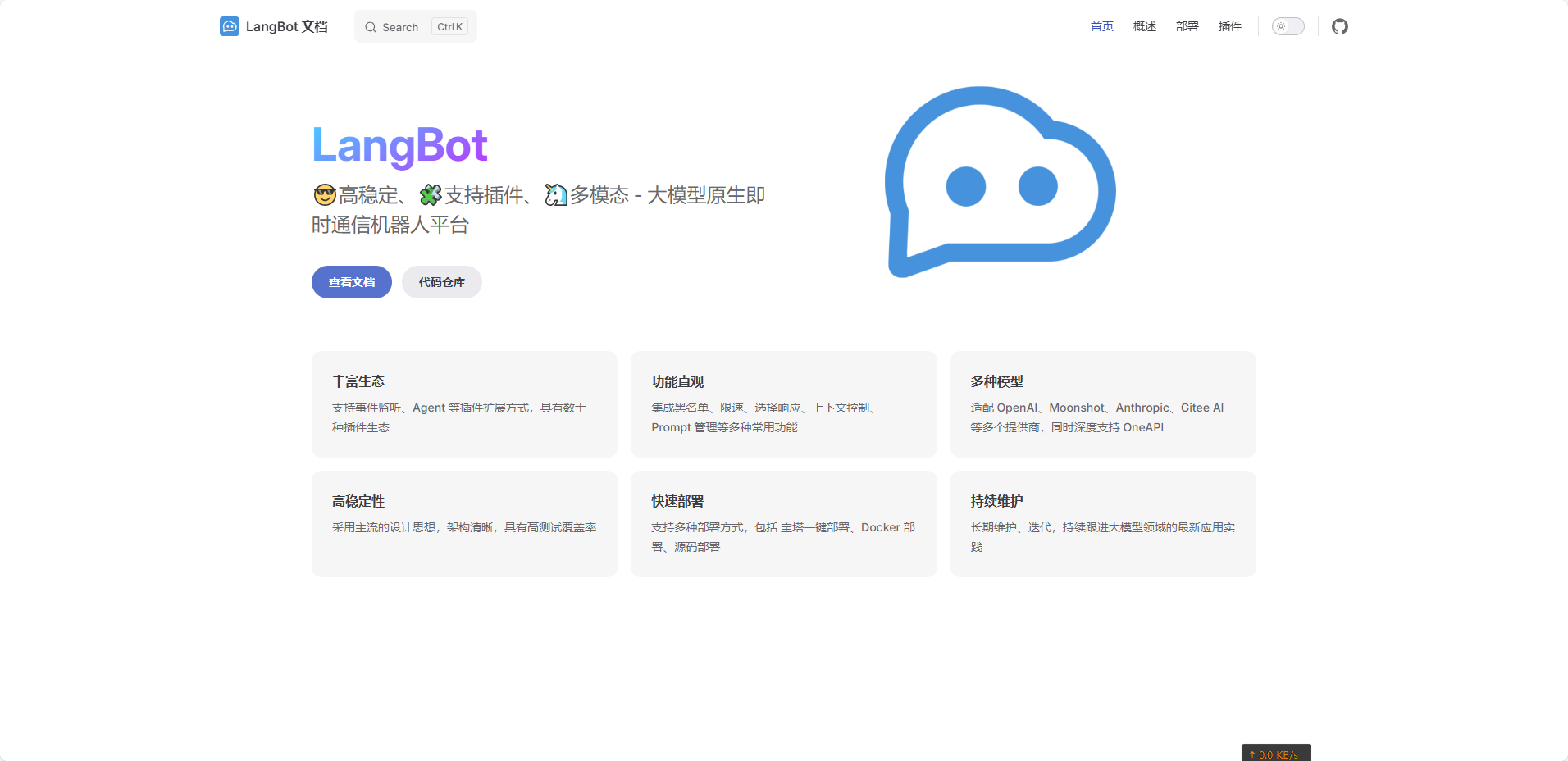Select the 多种模型 feature card

(1102, 404)
